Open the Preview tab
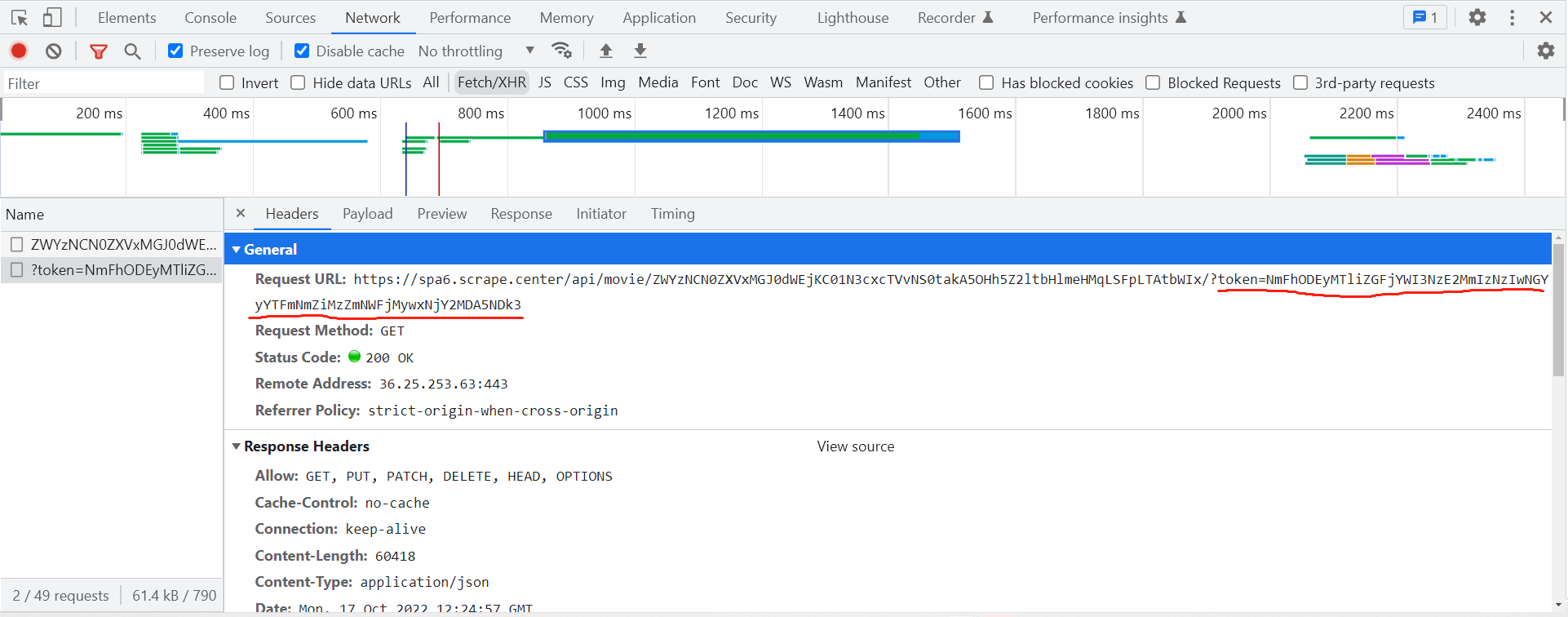This screenshot has height=617, width=1568. click(x=442, y=214)
